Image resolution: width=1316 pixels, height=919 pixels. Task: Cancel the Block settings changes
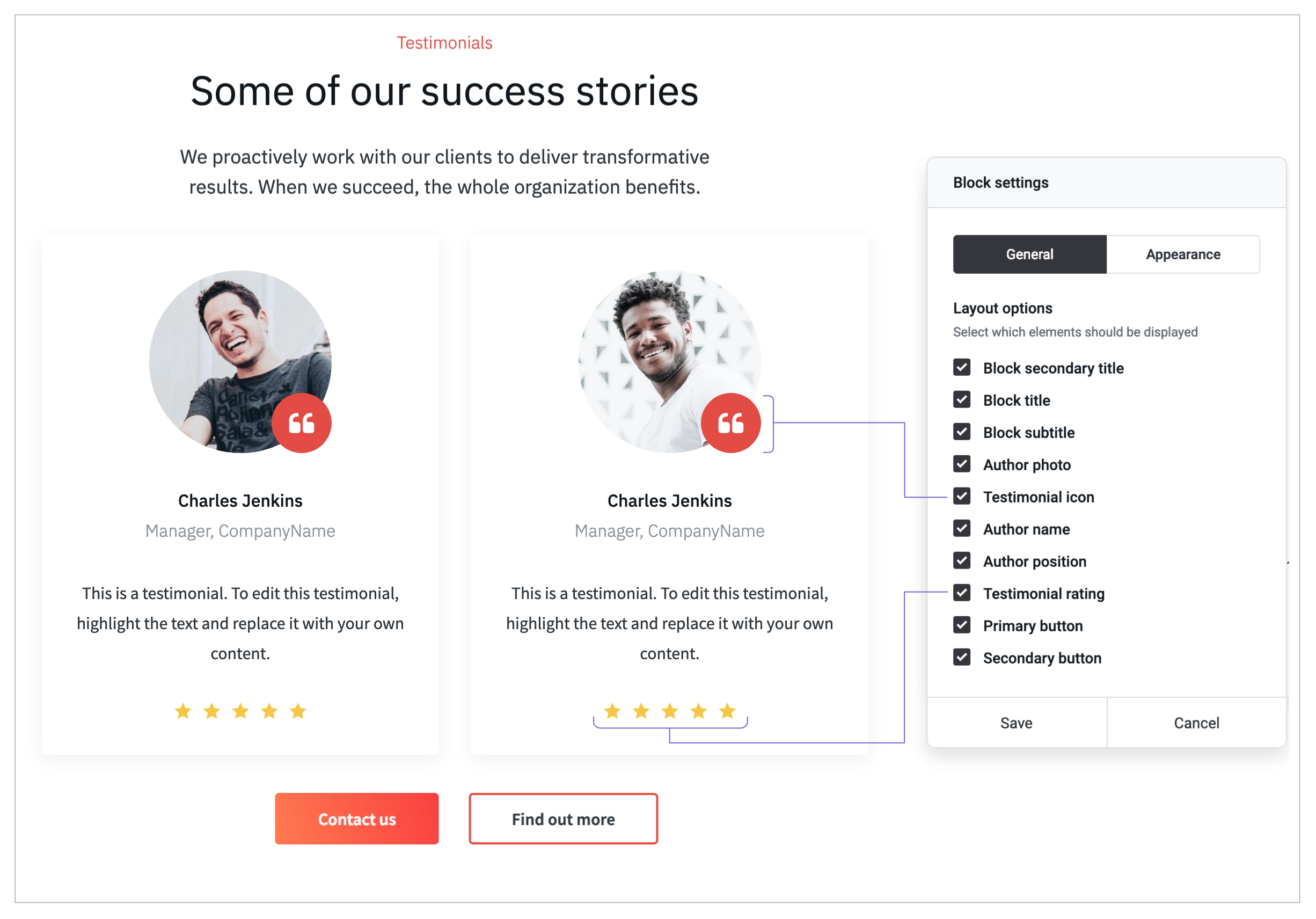tap(1196, 723)
